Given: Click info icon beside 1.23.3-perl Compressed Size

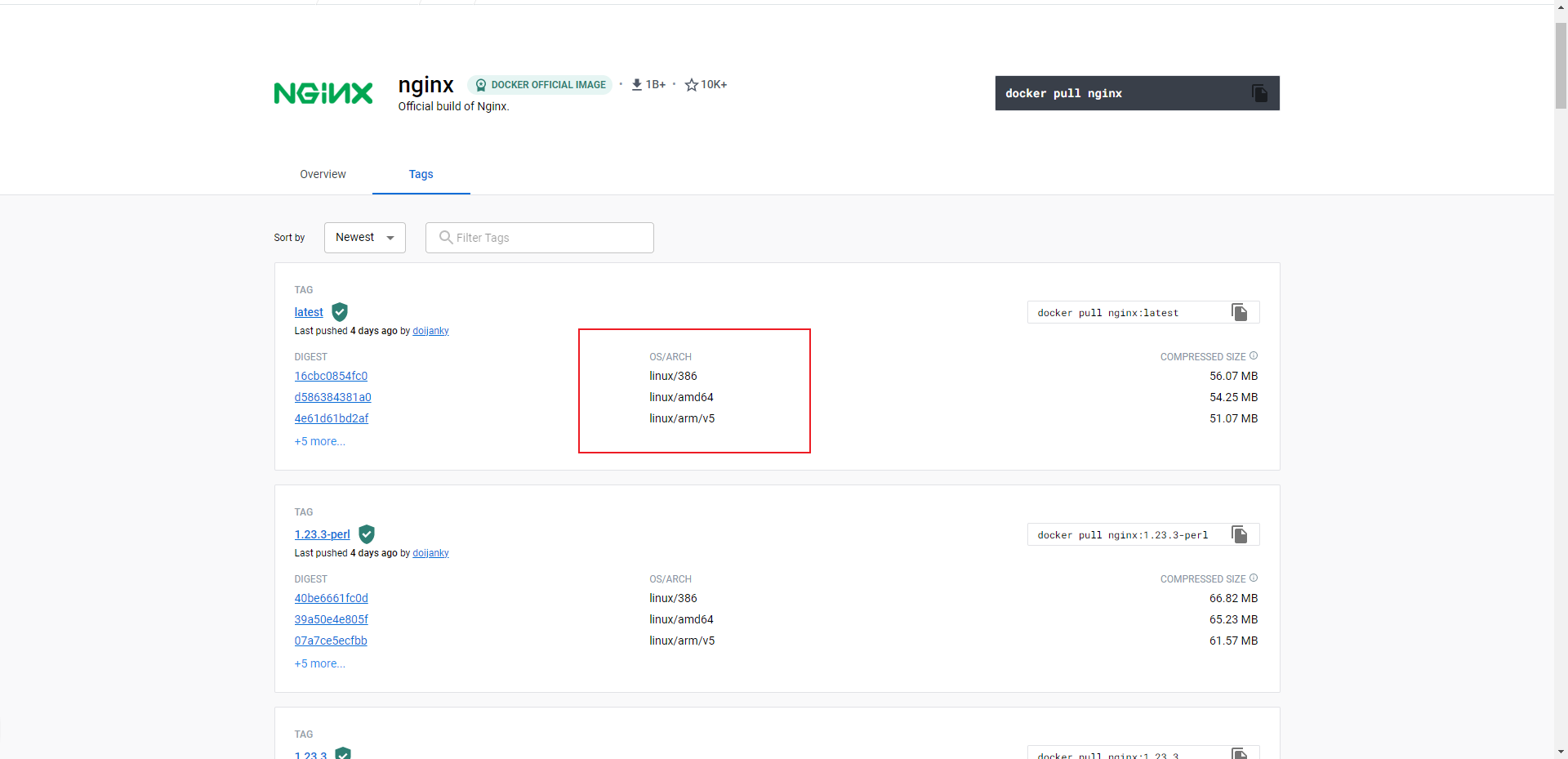Looking at the screenshot, I should (1254, 578).
